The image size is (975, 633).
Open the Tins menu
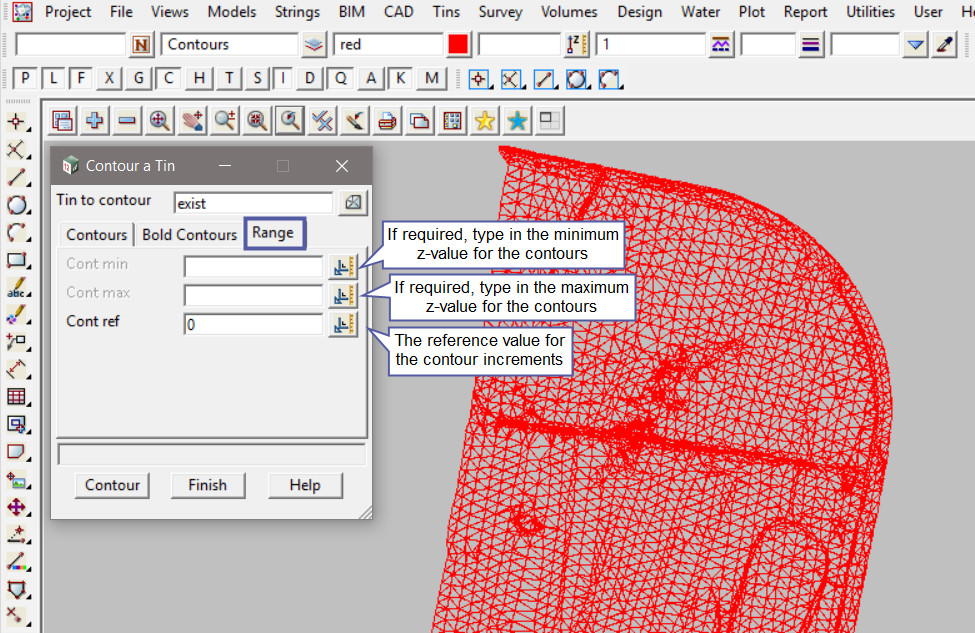(x=446, y=12)
